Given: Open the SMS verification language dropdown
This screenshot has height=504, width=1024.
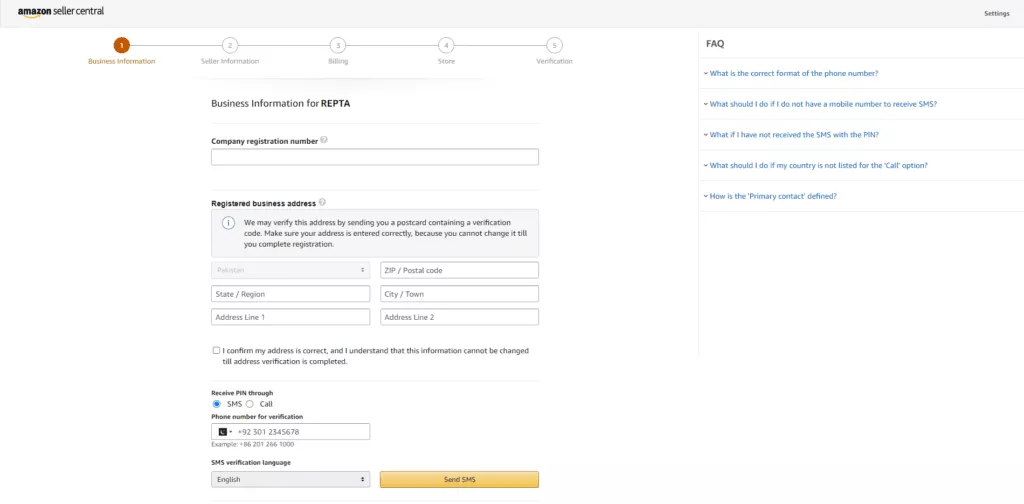Looking at the screenshot, I should click(291, 479).
